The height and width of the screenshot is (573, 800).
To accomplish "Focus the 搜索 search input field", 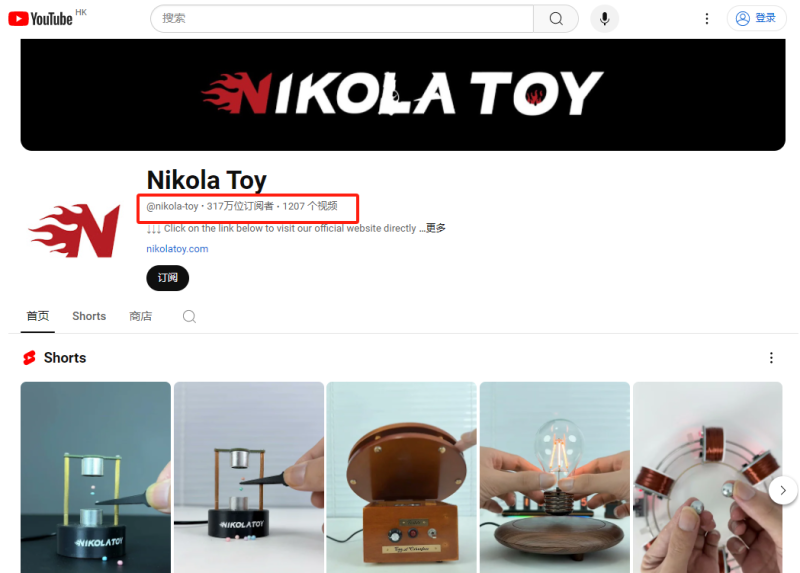I will 342,19.
